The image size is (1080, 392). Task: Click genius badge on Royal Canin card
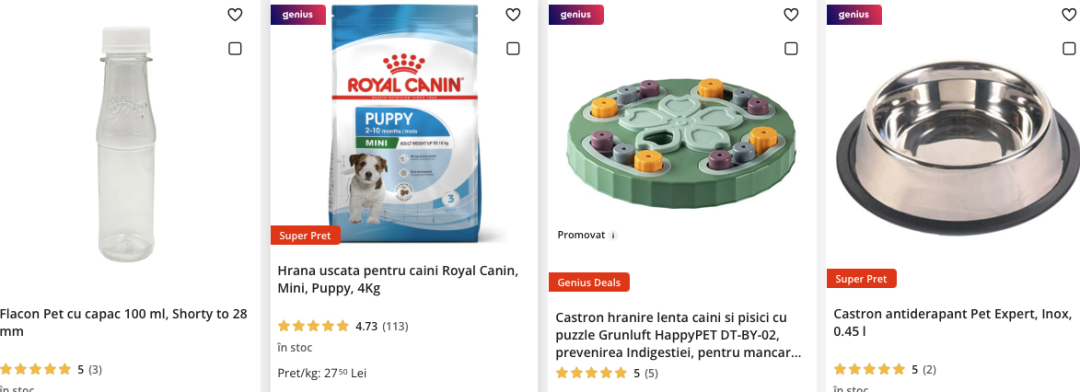pos(298,14)
